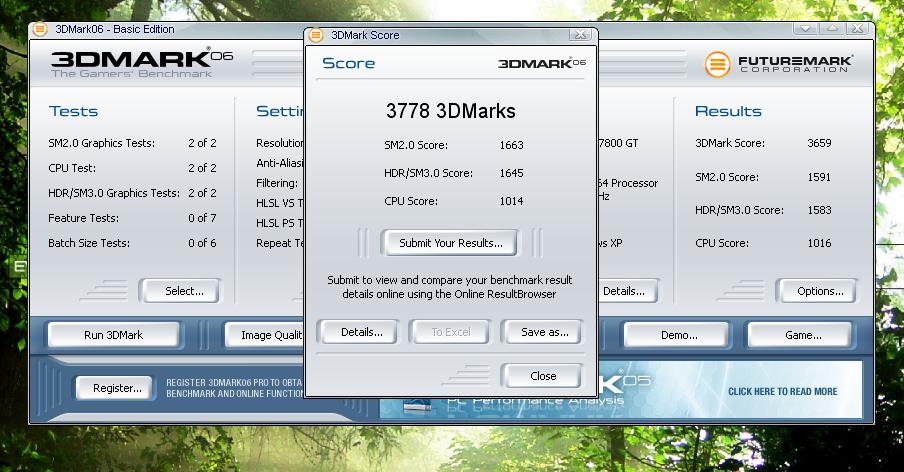This screenshot has width=904, height=472.
Task: Click the Tests section heading
Action: (73, 111)
